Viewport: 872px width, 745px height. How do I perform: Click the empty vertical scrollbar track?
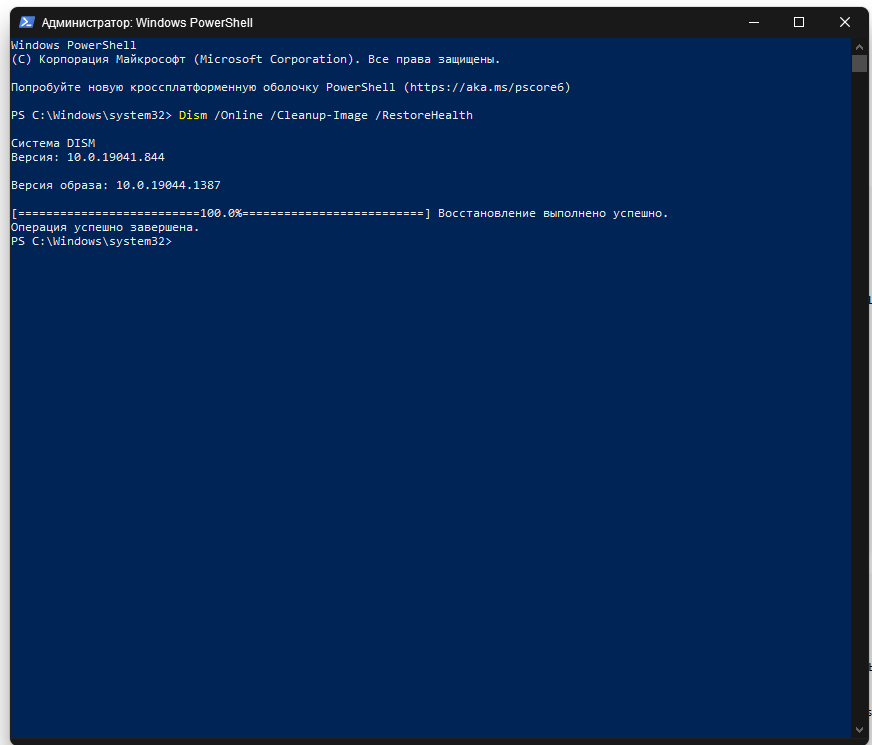coord(859,397)
